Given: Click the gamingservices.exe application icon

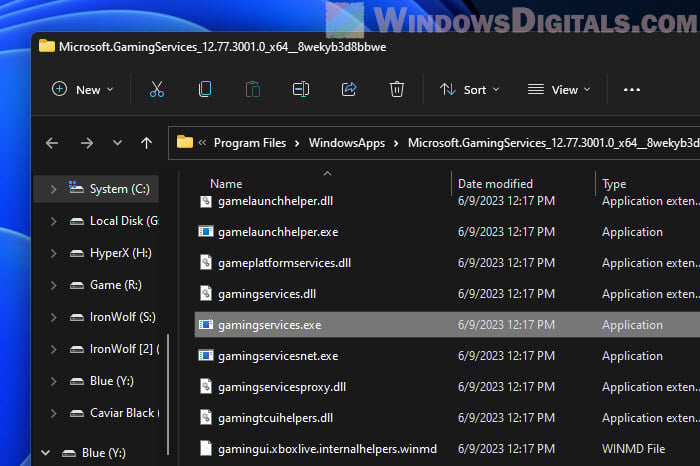Looking at the screenshot, I should pos(206,325).
